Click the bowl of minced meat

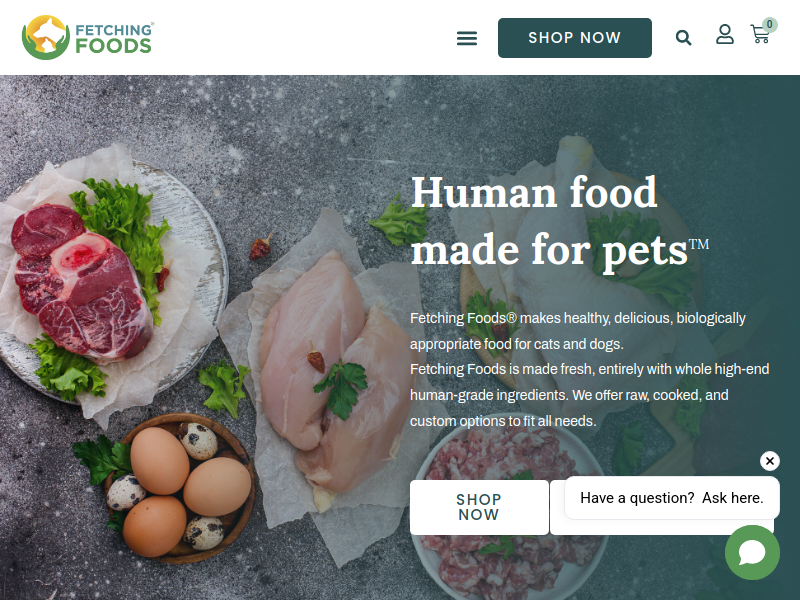click(510, 510)
